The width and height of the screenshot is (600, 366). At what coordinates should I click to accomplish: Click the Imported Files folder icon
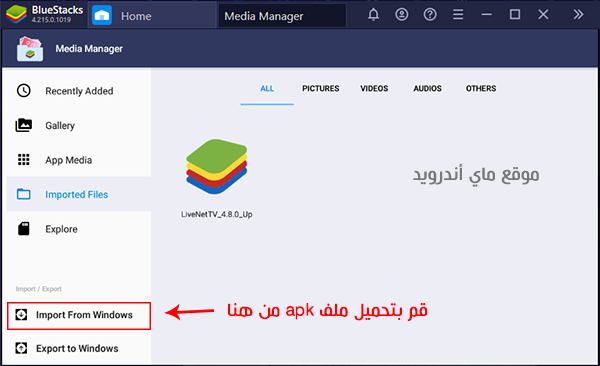click(x=24, y=194)
